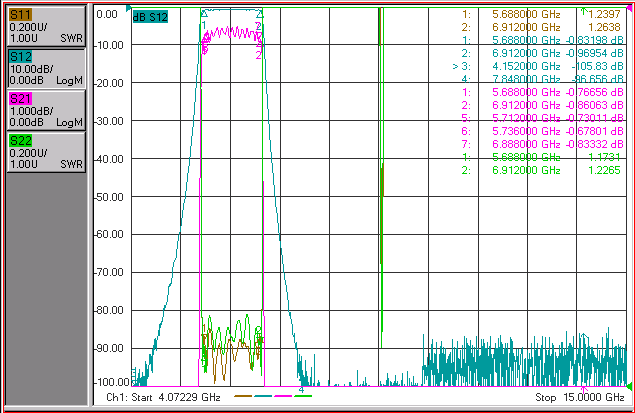Click the Stop 15.0000 GHz frequency field
The image size is (635, 413).
click(580, 397)
